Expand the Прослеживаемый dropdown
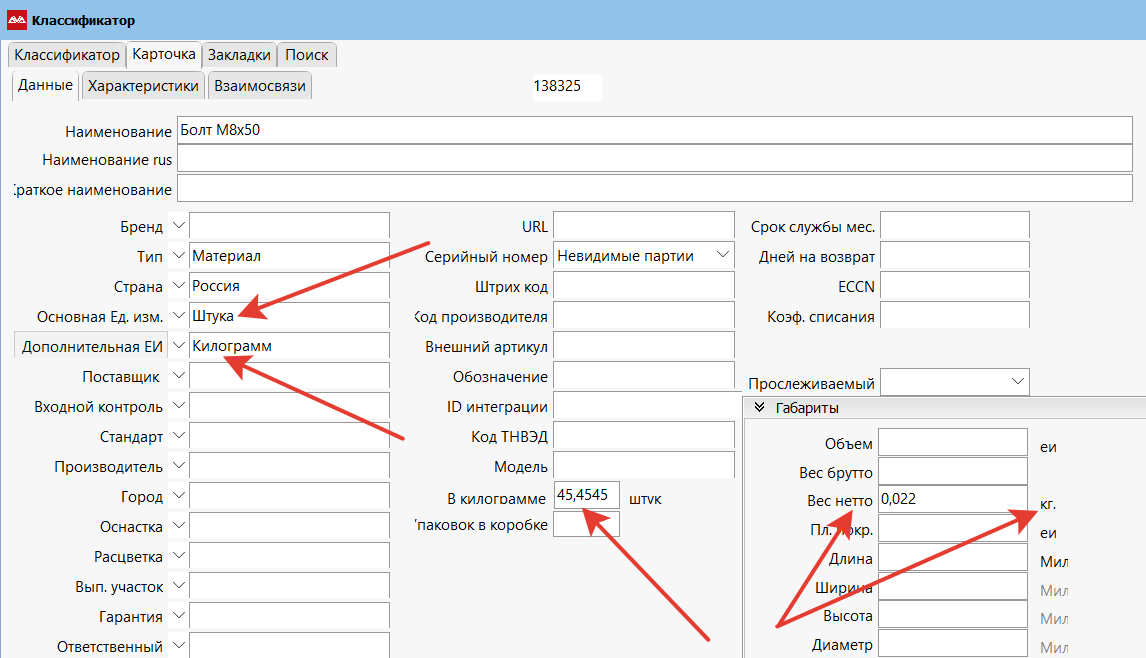Screen dimensions: 1146x658 (1017, 382)
